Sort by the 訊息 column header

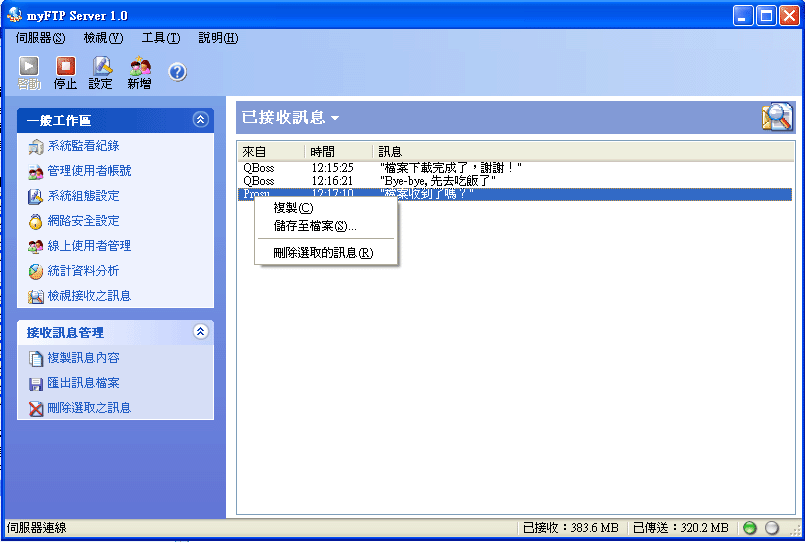(x=583, y=152)
